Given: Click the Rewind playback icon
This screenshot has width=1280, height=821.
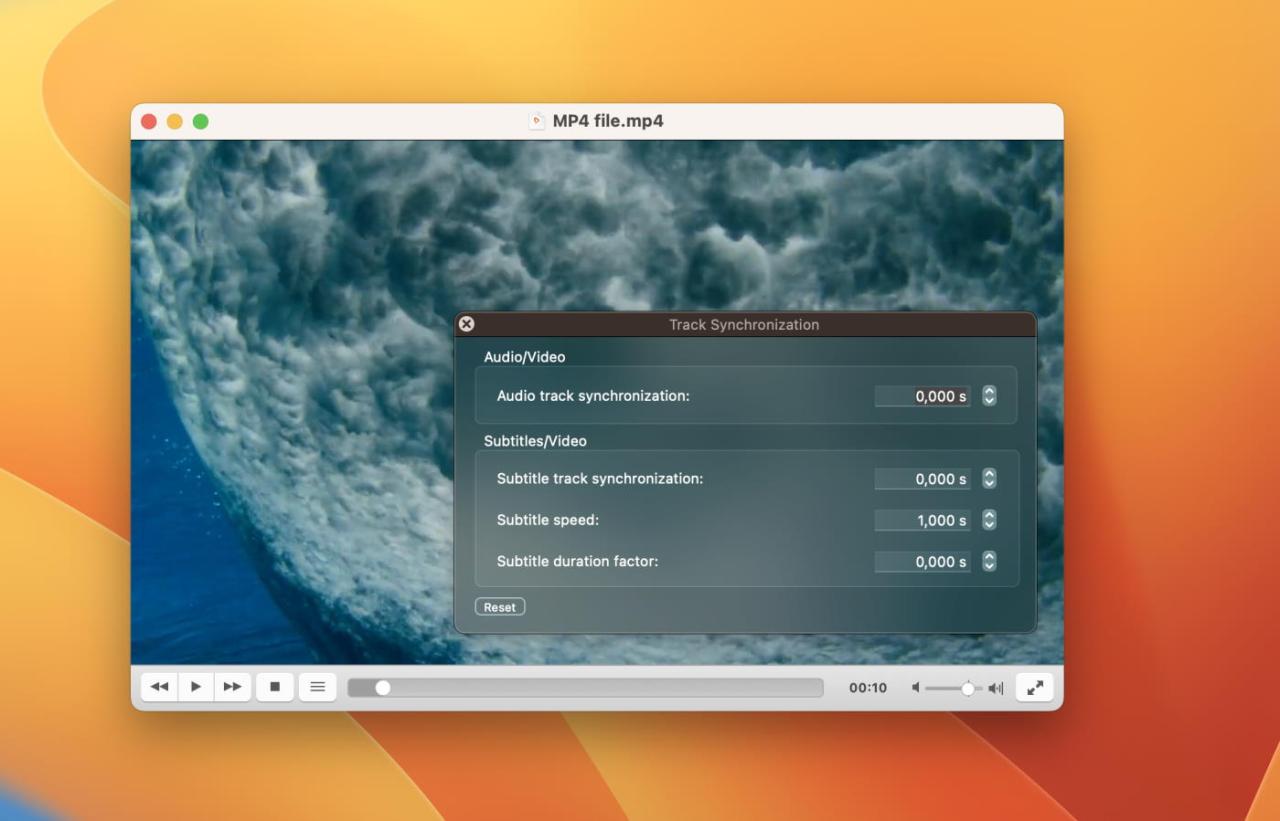Looking at the screenshot, I should 158,687.
